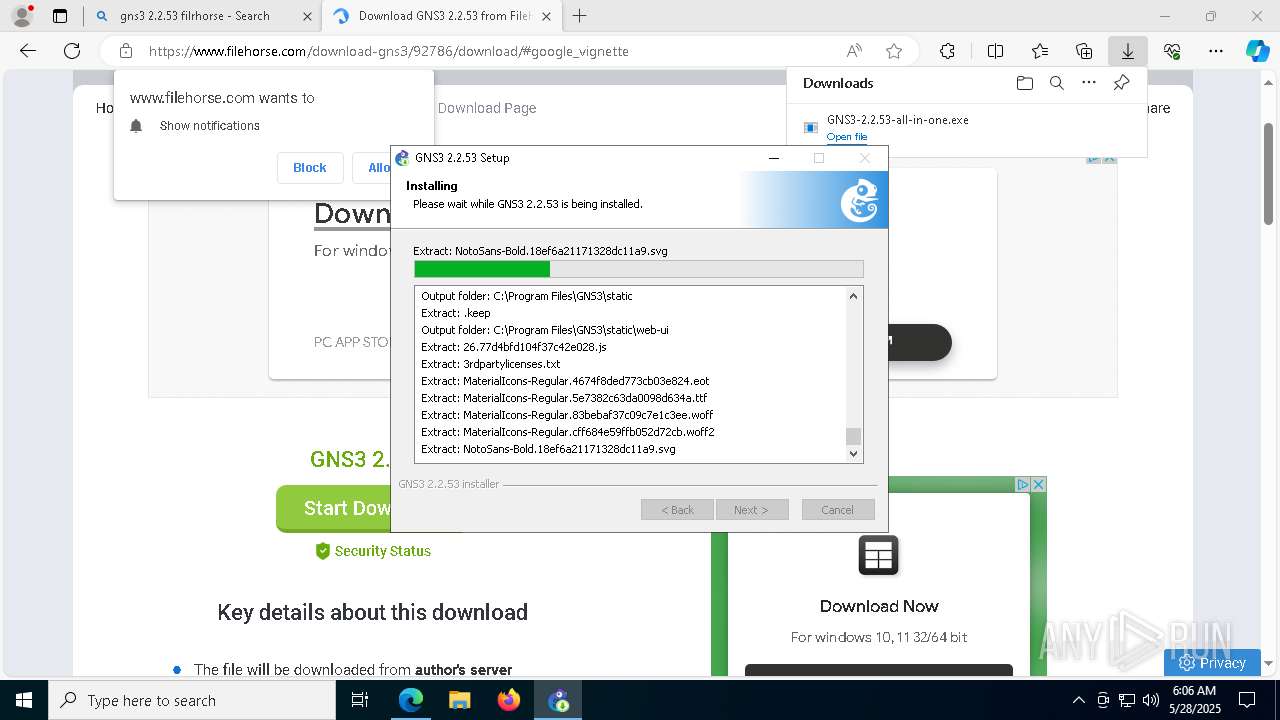Image resolution: width=1280 pixels, height=720 pixels.
Task: Open the Extensions puzzle icon
Action: pyautogui.click(x=947, y=51)
